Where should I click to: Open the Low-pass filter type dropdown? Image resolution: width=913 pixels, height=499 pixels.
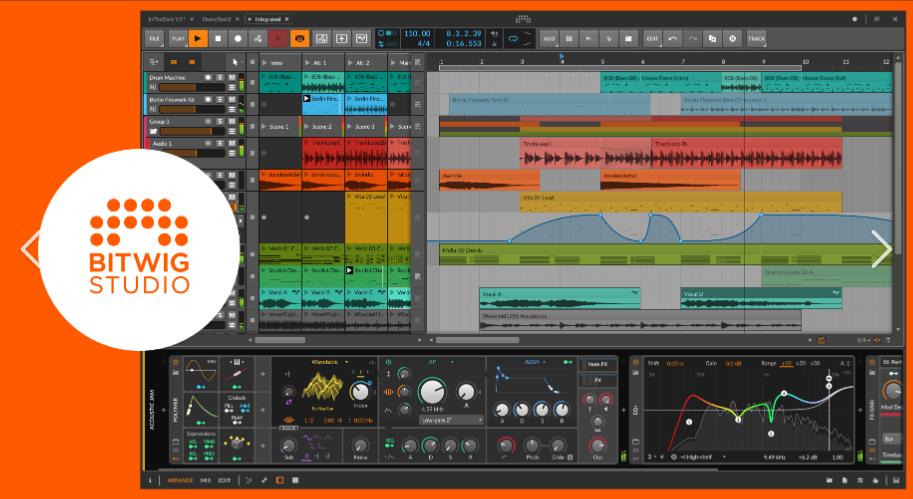[x=452, y=420]
